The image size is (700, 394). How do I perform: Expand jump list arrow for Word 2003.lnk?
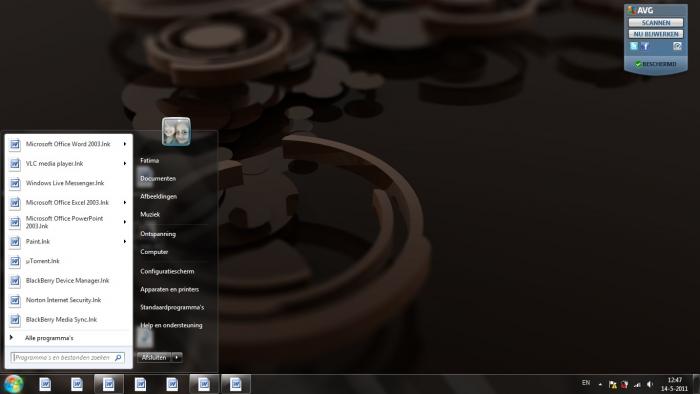(x=125, y=144)
